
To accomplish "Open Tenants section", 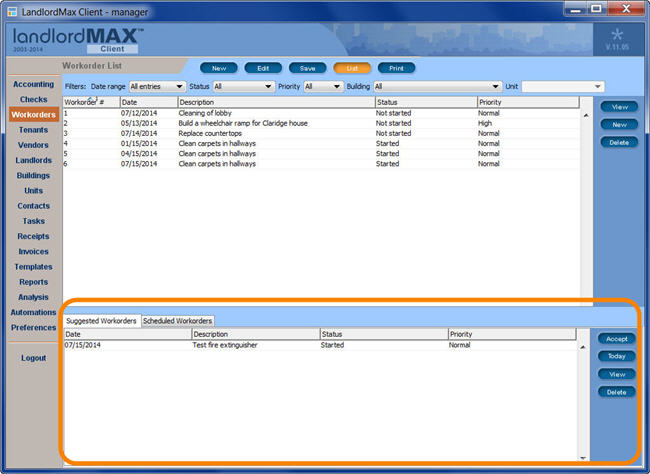I will tap(34, 130).
